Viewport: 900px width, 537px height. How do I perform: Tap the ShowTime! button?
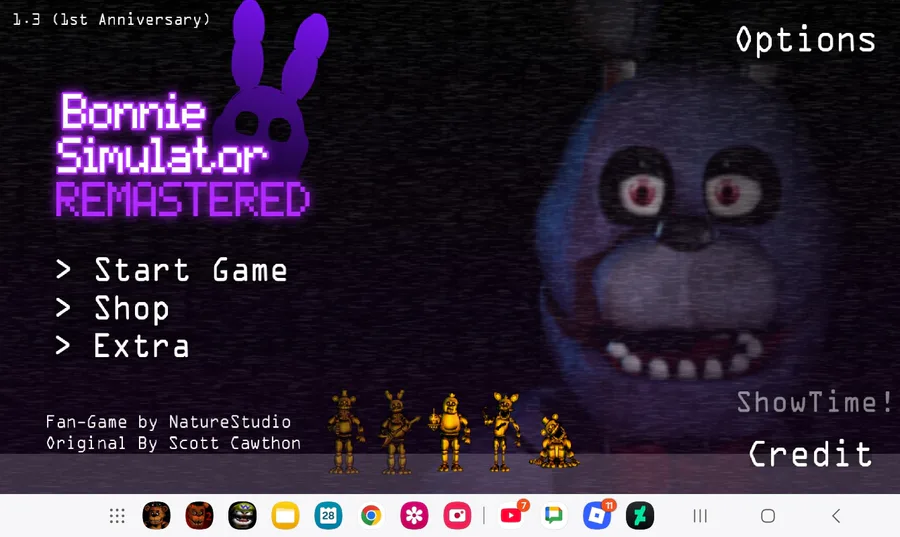pyautogui.click(x=815, y=402)
